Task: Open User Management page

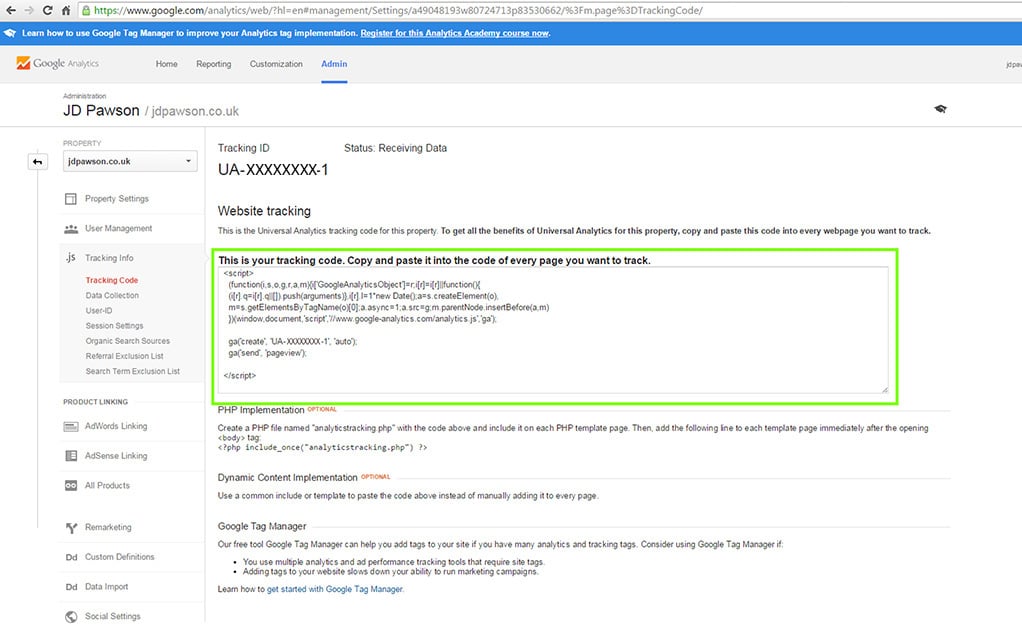Action: pos(119,228)
